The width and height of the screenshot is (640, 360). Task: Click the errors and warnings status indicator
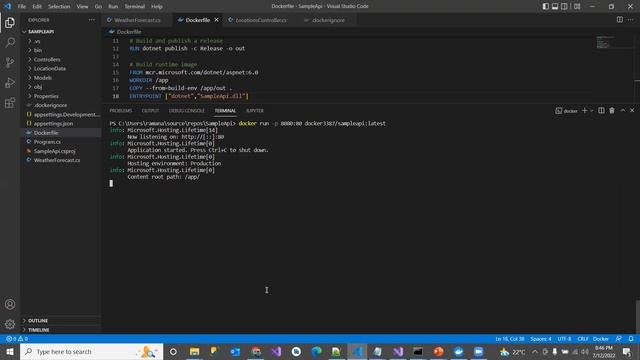(17, 339)
